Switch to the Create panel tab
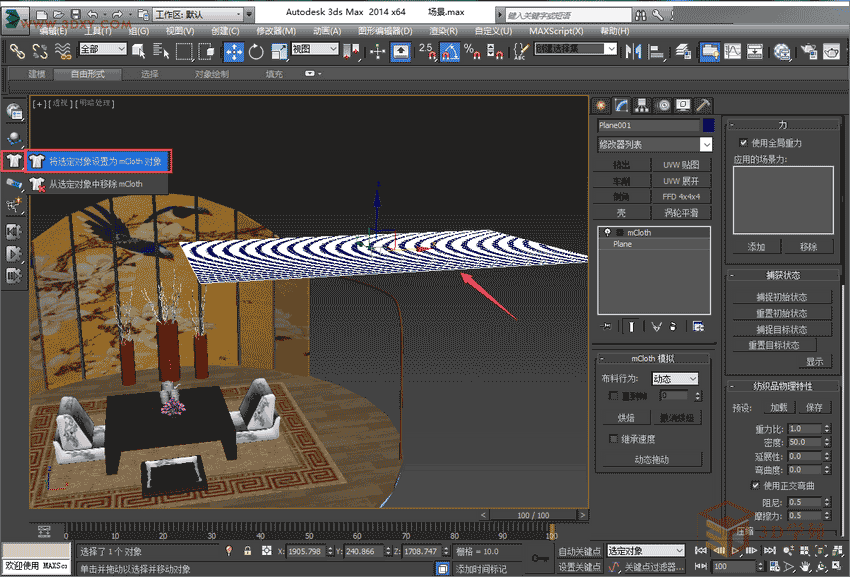The image size is (850, 577). [x=602, y=105]
